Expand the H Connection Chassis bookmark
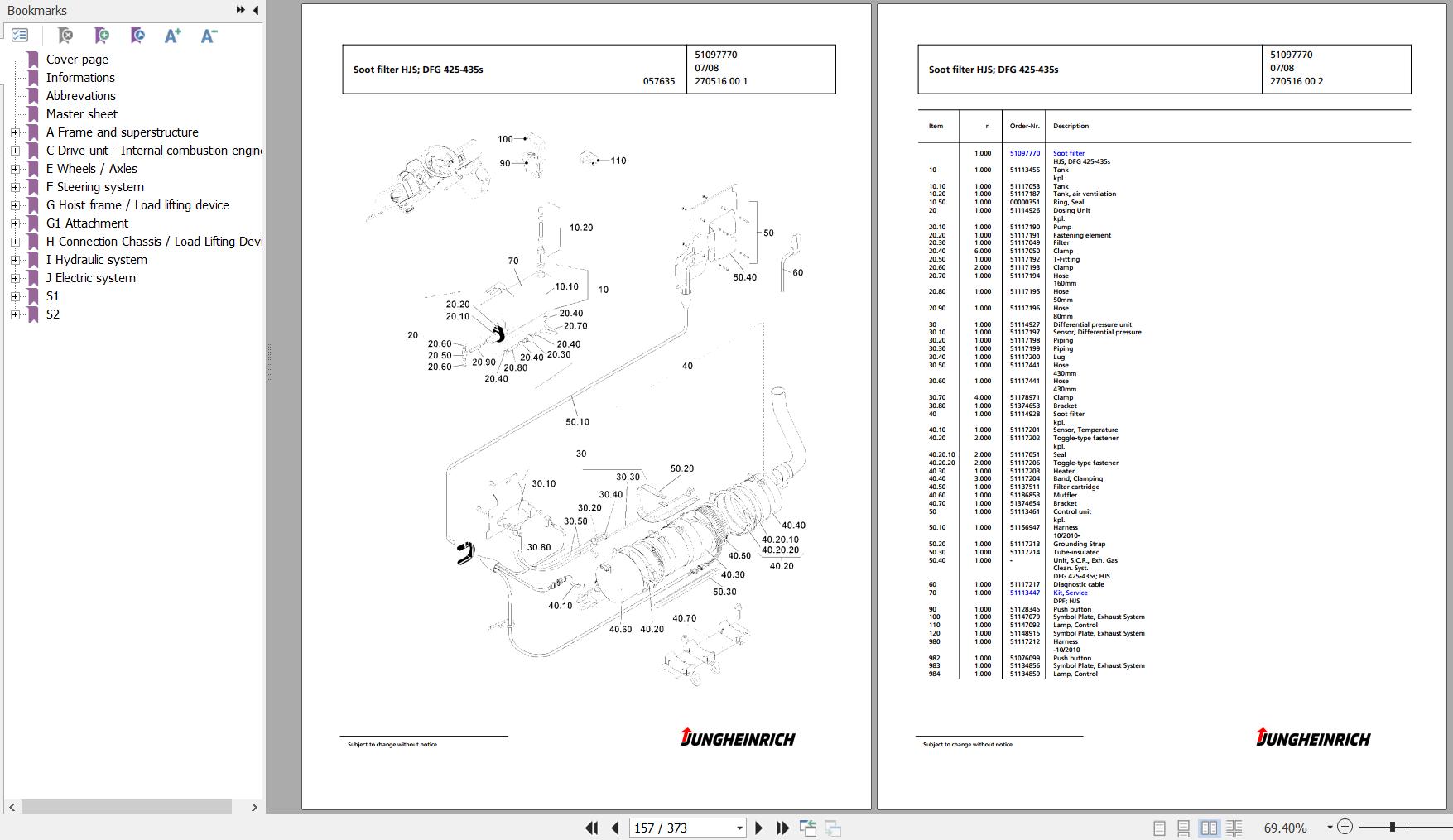Viewport: 1453px width, 840px height. (15, 242)
